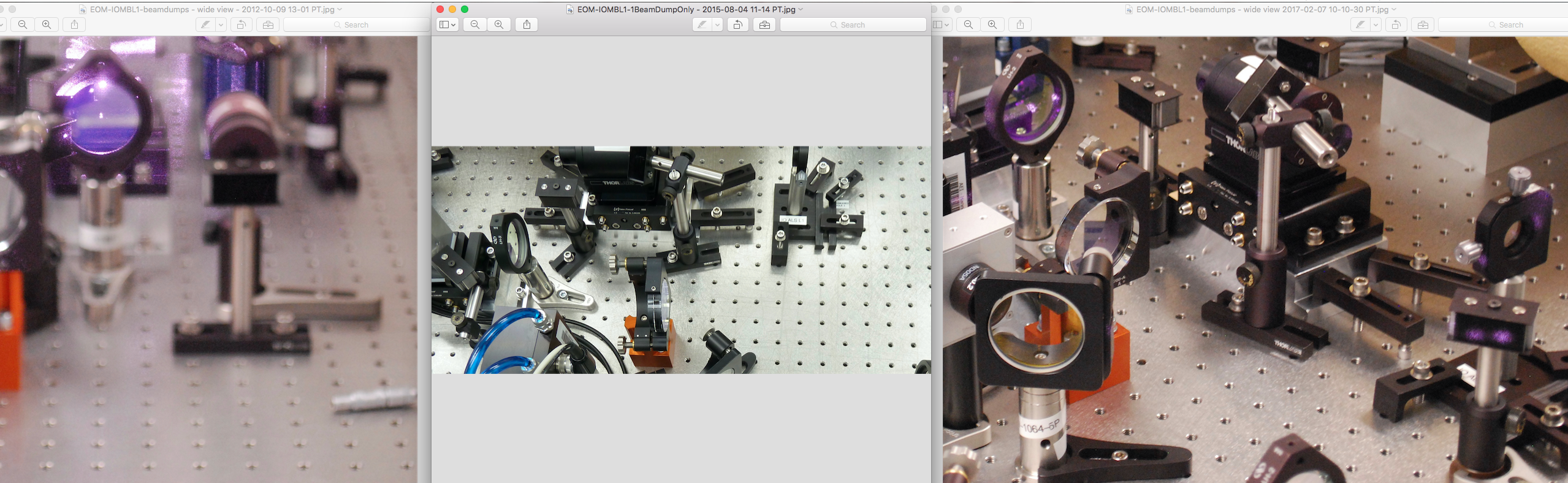Click Share button in the BeamDumpOnly window
Viewport: 1568px width, 483px height.
(527, 25)
